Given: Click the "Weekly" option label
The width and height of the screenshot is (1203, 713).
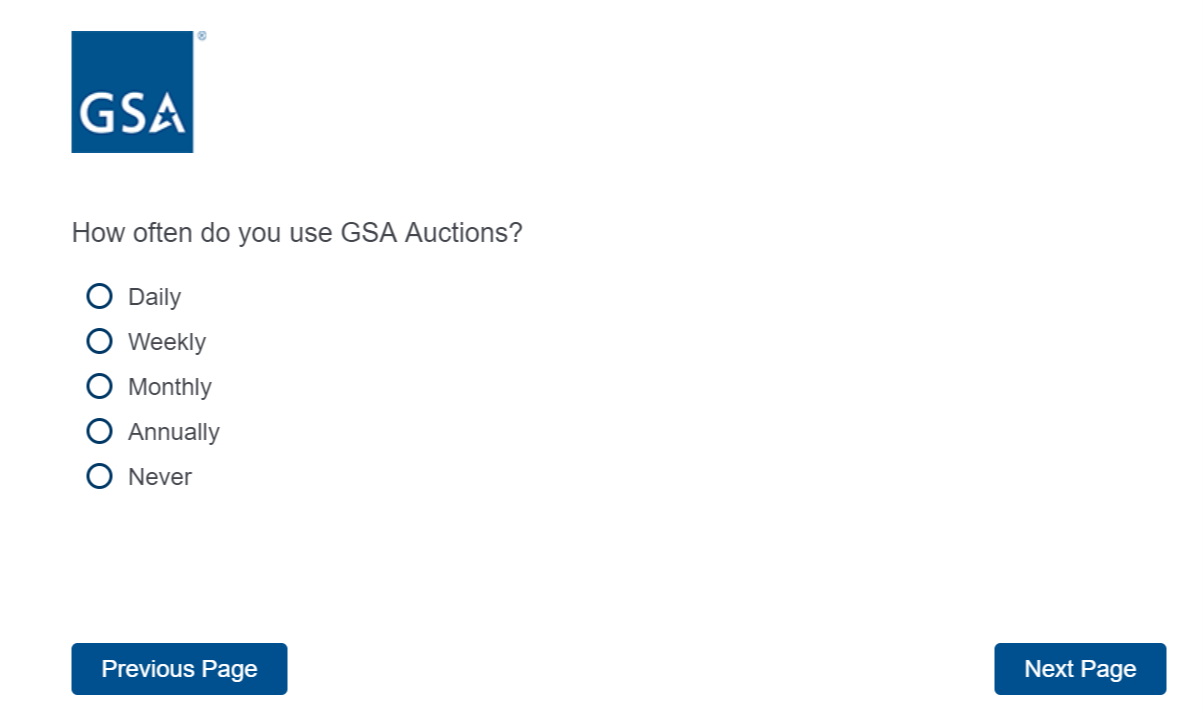Looking at the screenshot, I should coord(167,342).
